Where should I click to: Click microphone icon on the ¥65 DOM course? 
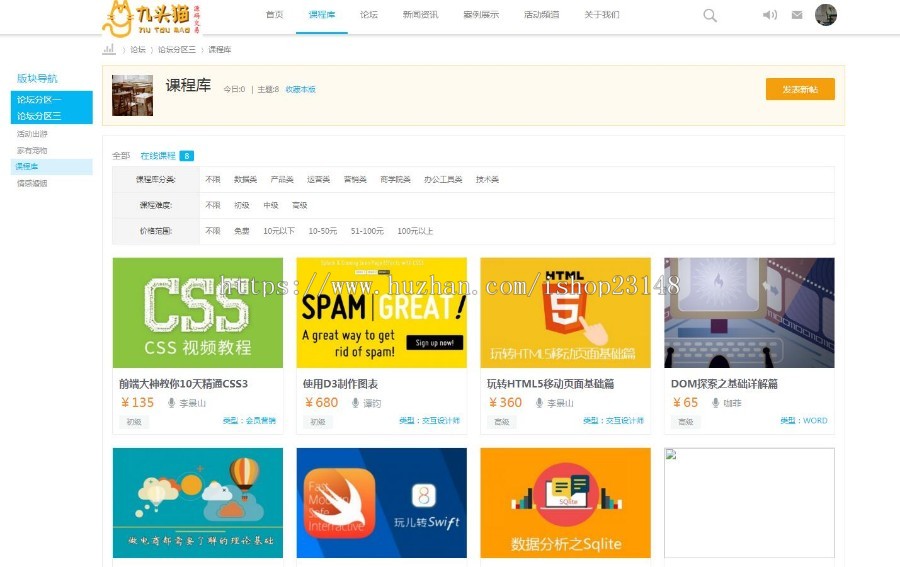pyautogui.click(x=715, y=403)
